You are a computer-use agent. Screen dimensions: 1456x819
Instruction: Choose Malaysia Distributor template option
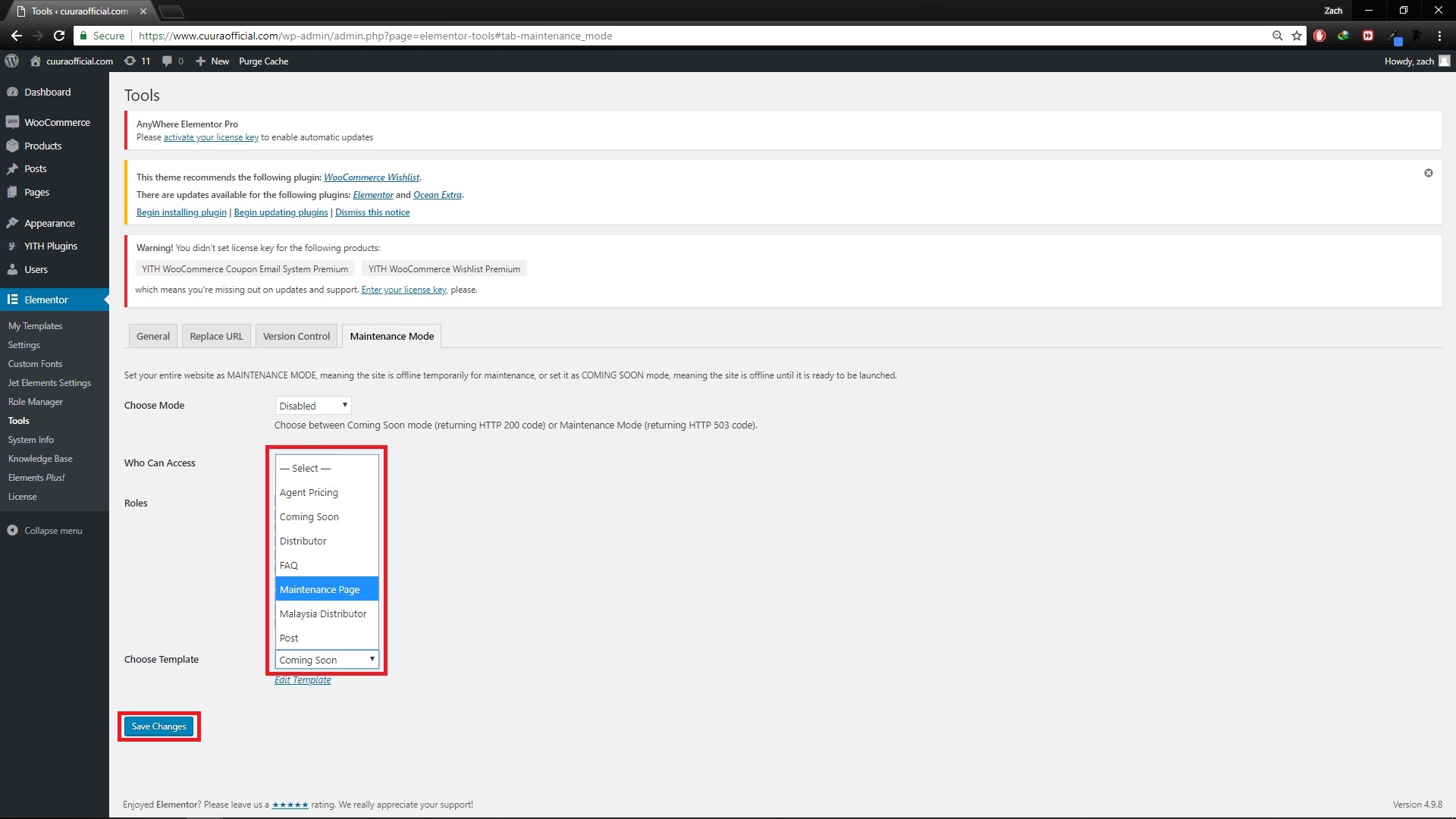click(327, 613)
